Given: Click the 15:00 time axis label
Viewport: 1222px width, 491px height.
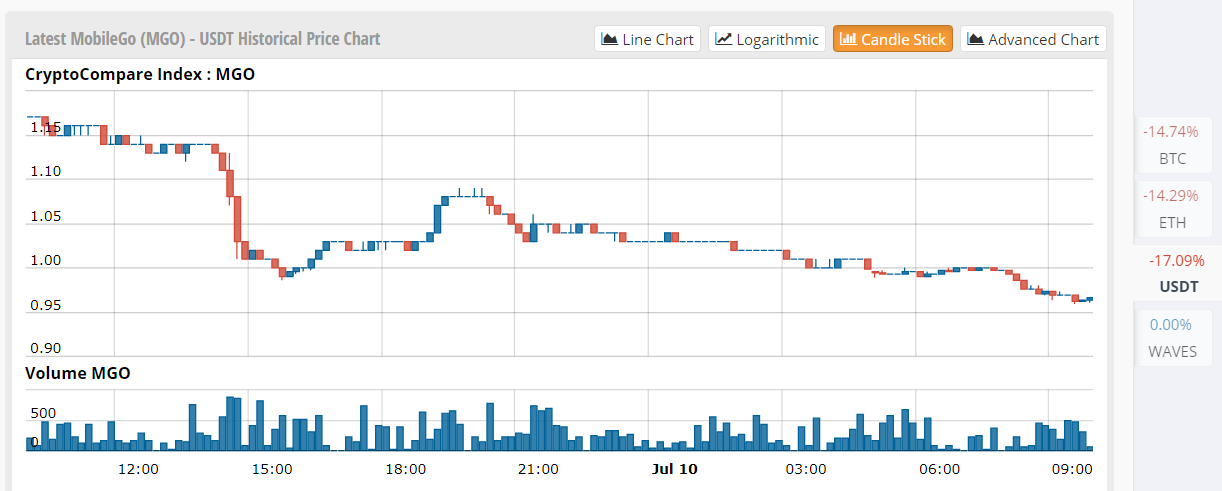Looking at the screenshot, I should point(272,468).
